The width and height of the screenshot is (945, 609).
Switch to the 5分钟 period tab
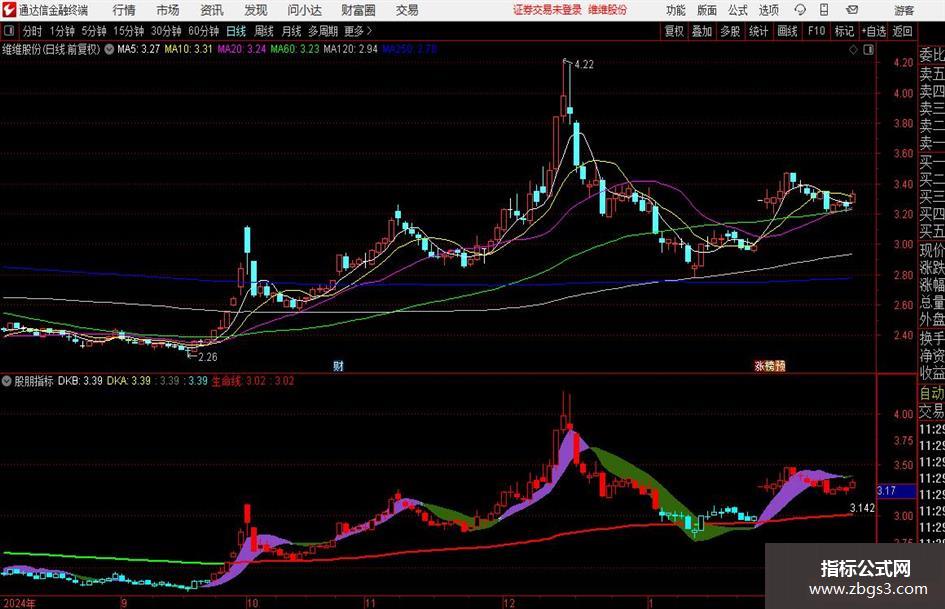tap(94, 31)
